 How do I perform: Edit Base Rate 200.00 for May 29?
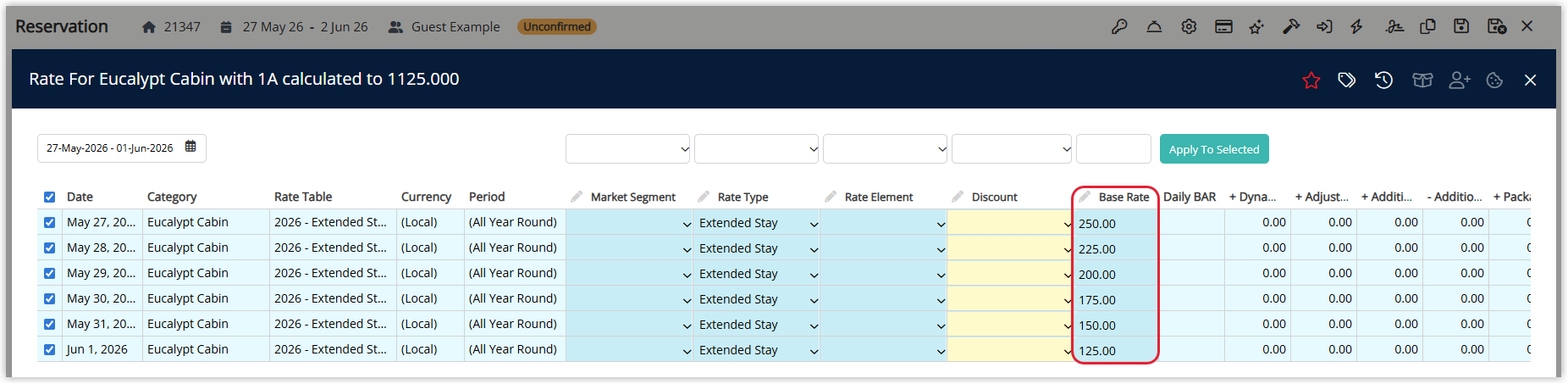[x=1115, y=274]
